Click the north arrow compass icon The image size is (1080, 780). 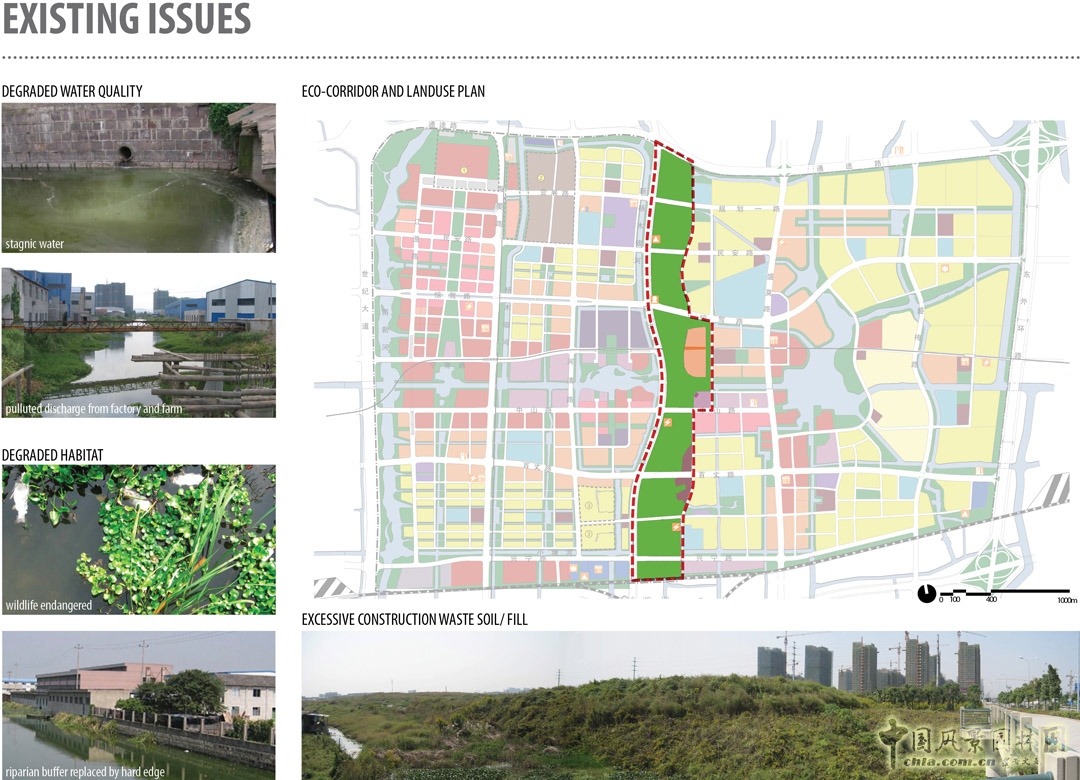pos(928,593)
